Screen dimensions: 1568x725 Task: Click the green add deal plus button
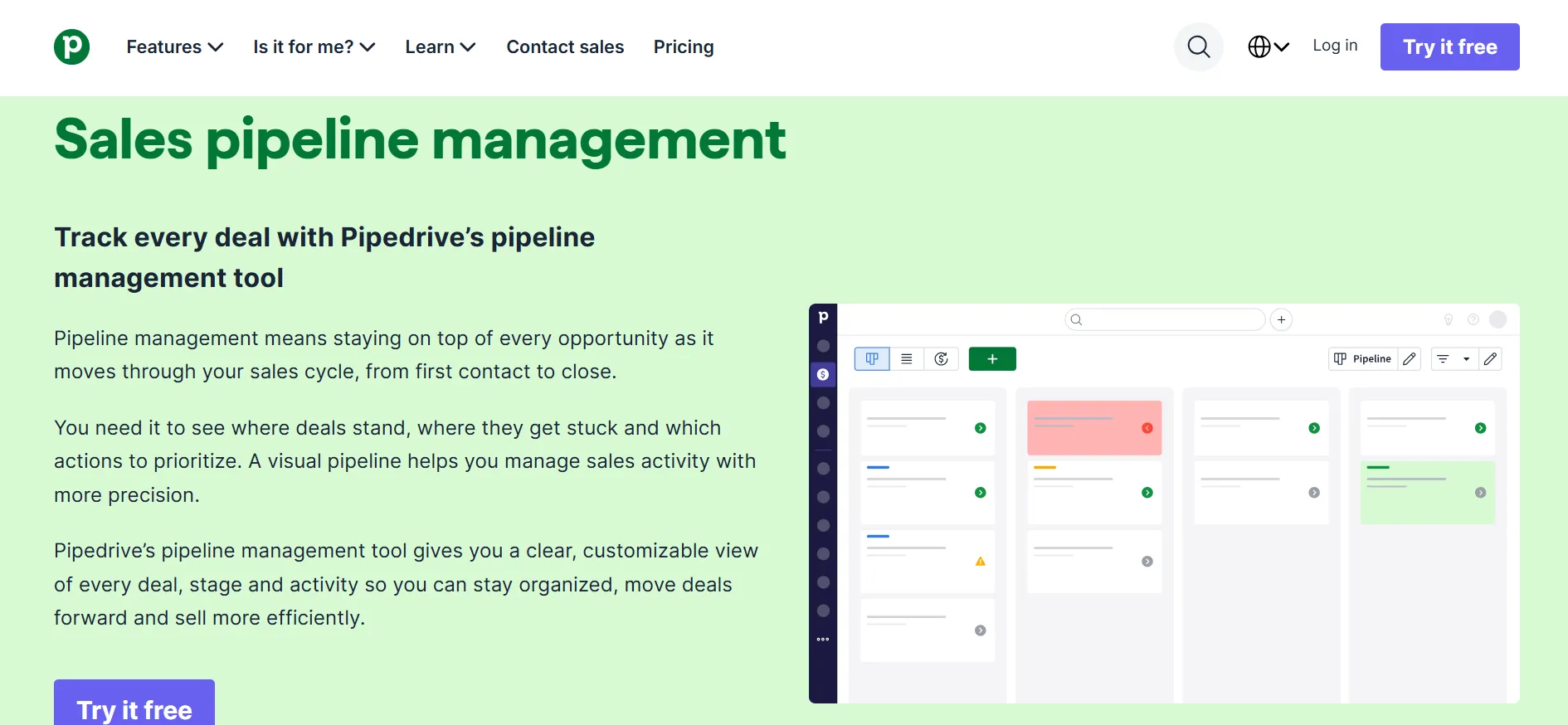(992, 358)
